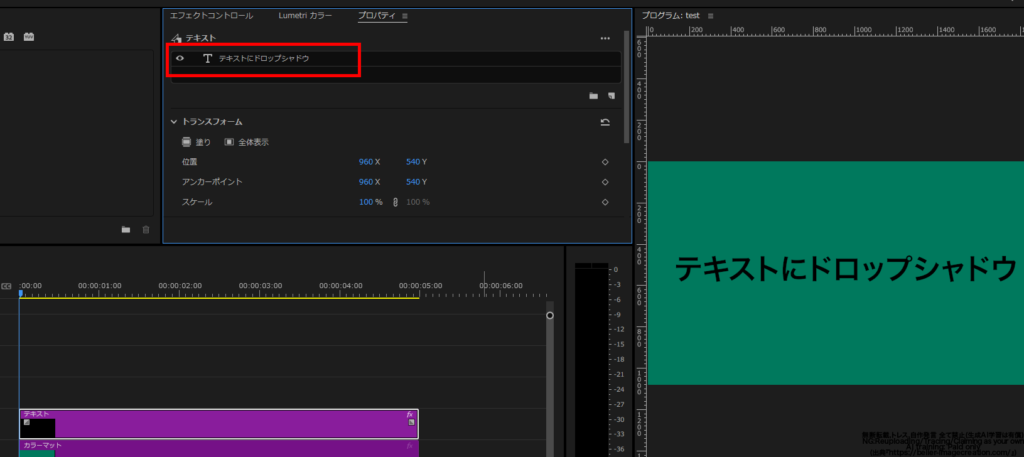
Task: Jump to 00:00:06:00 on the time ruler
Action: pos(501,286)
